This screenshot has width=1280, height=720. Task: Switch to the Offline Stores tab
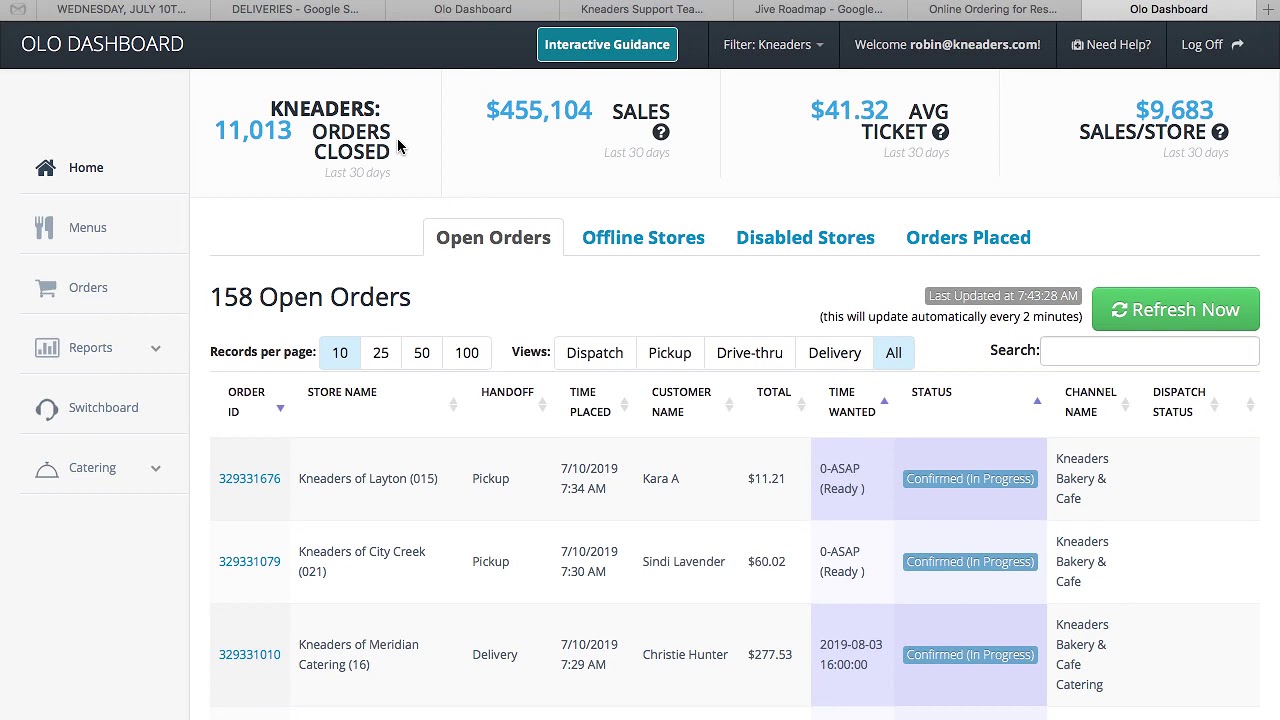tap(643, 238)
